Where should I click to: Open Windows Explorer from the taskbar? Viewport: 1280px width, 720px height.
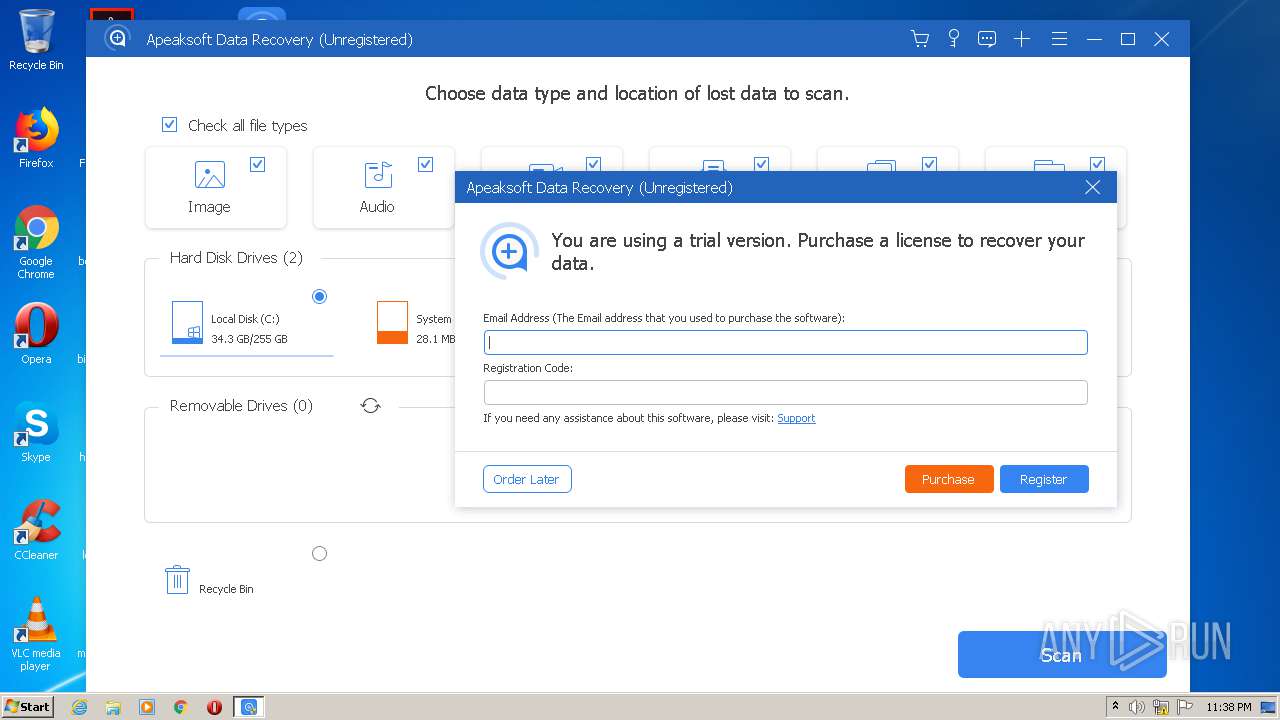click(113, 707)
